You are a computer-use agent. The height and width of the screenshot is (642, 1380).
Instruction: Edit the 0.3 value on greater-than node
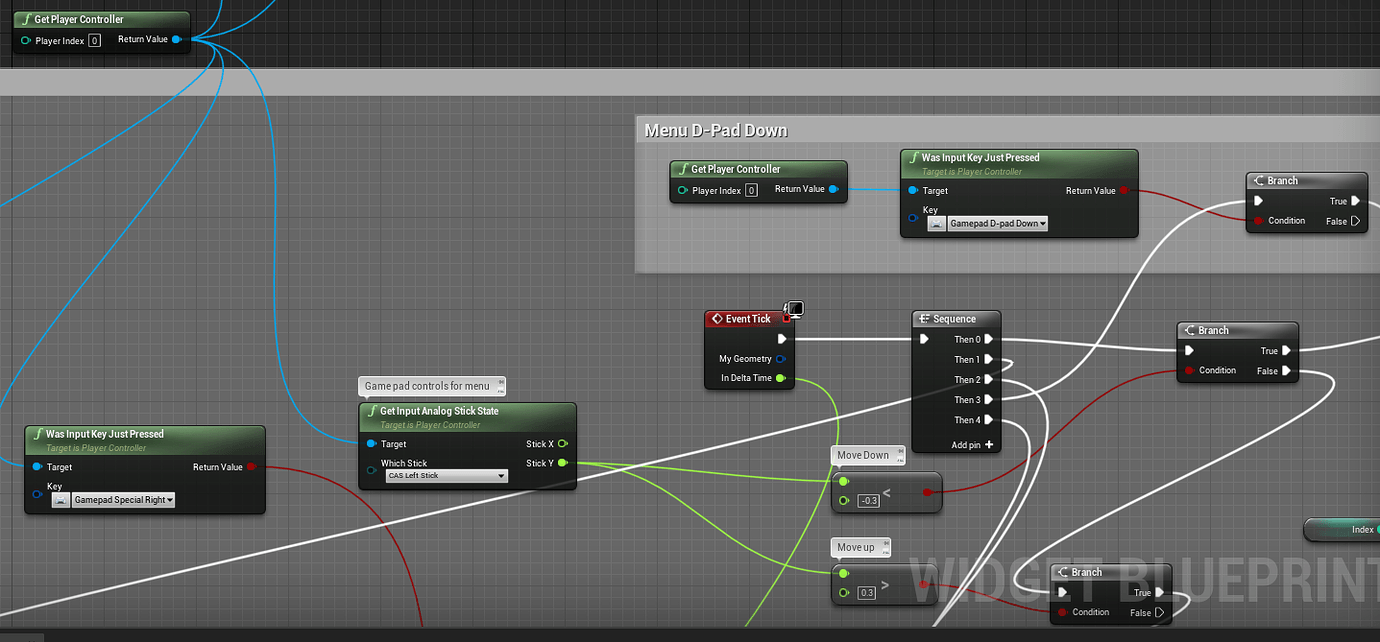tap(866, 593)
